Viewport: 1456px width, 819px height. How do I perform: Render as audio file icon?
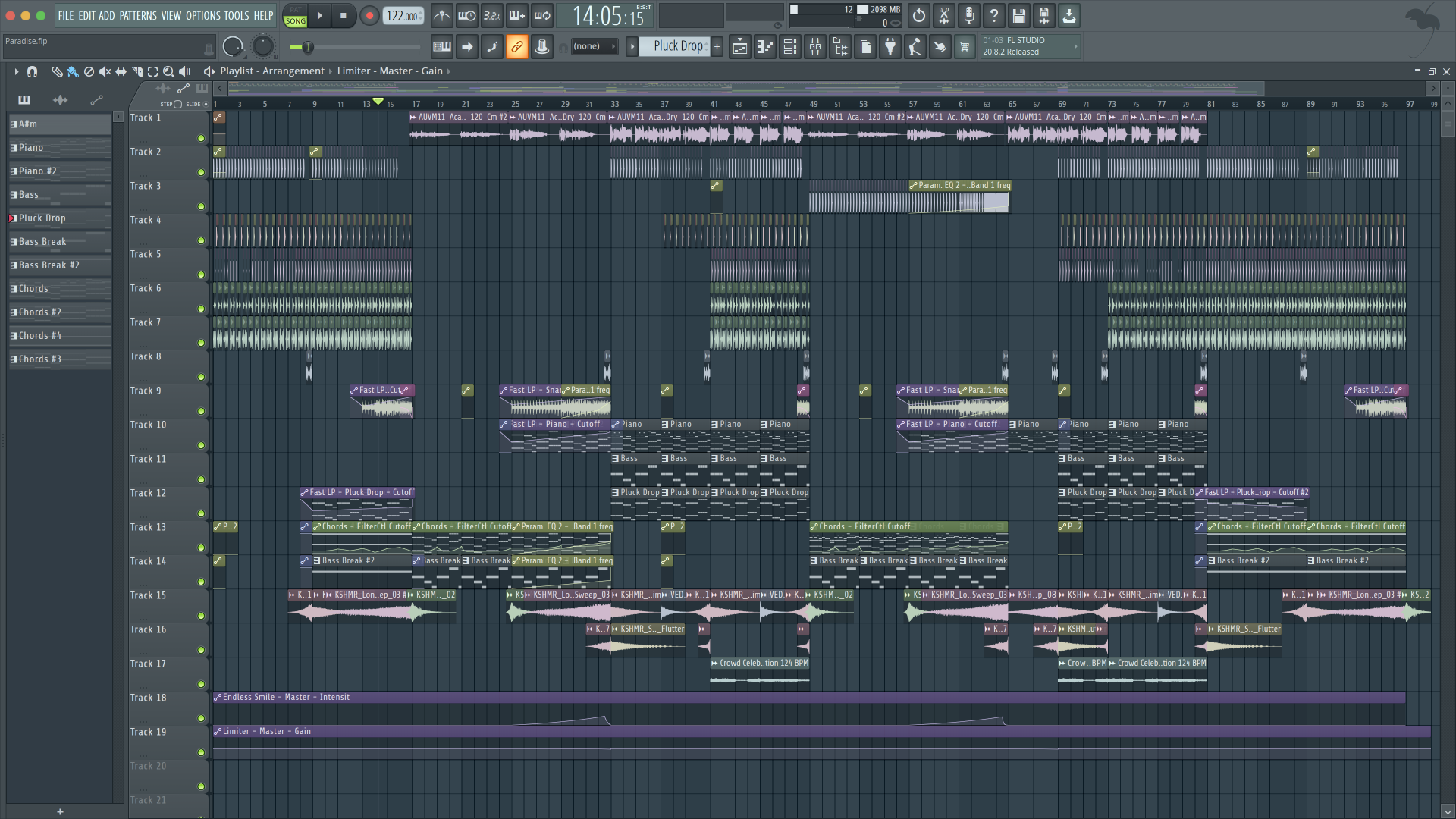(x=1044, y=15)
